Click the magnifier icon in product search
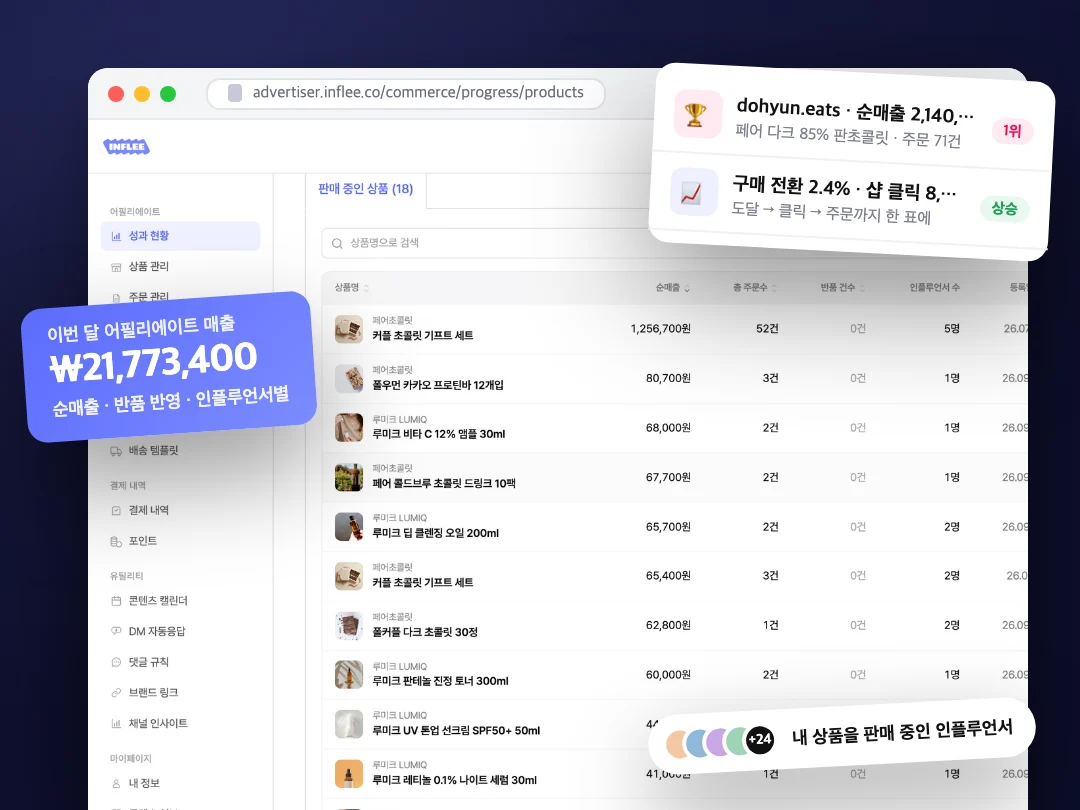This screenshot has width=1080, height=810. pyautogui.click(x=337, y=243)
